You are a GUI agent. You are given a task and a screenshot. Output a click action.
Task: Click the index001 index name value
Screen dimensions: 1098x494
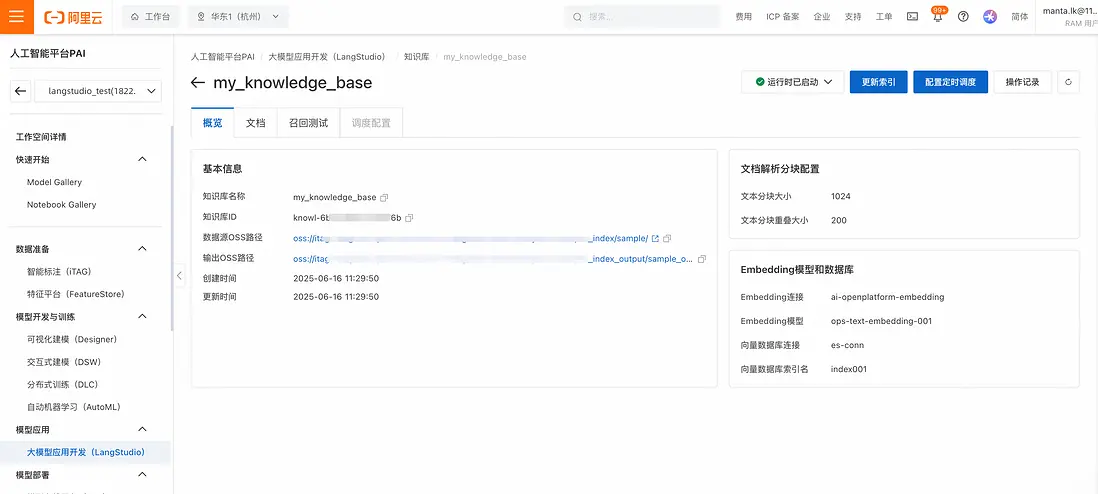[x=849, y=369]
